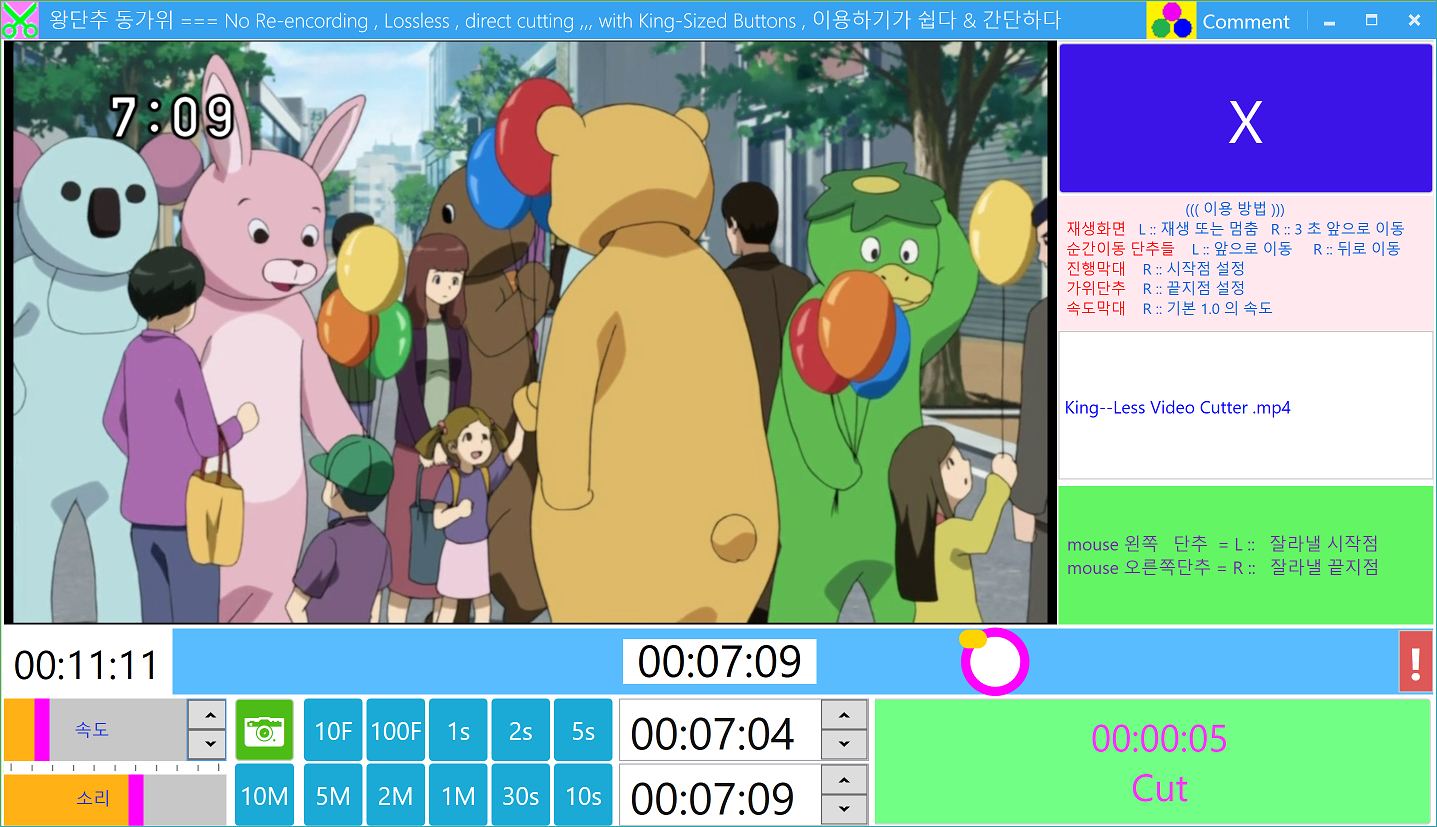Increase start time 00:07:04 with up arrow
This screenshot has width=1437, height=827.
pyautogui.click(x=845, y=715)
